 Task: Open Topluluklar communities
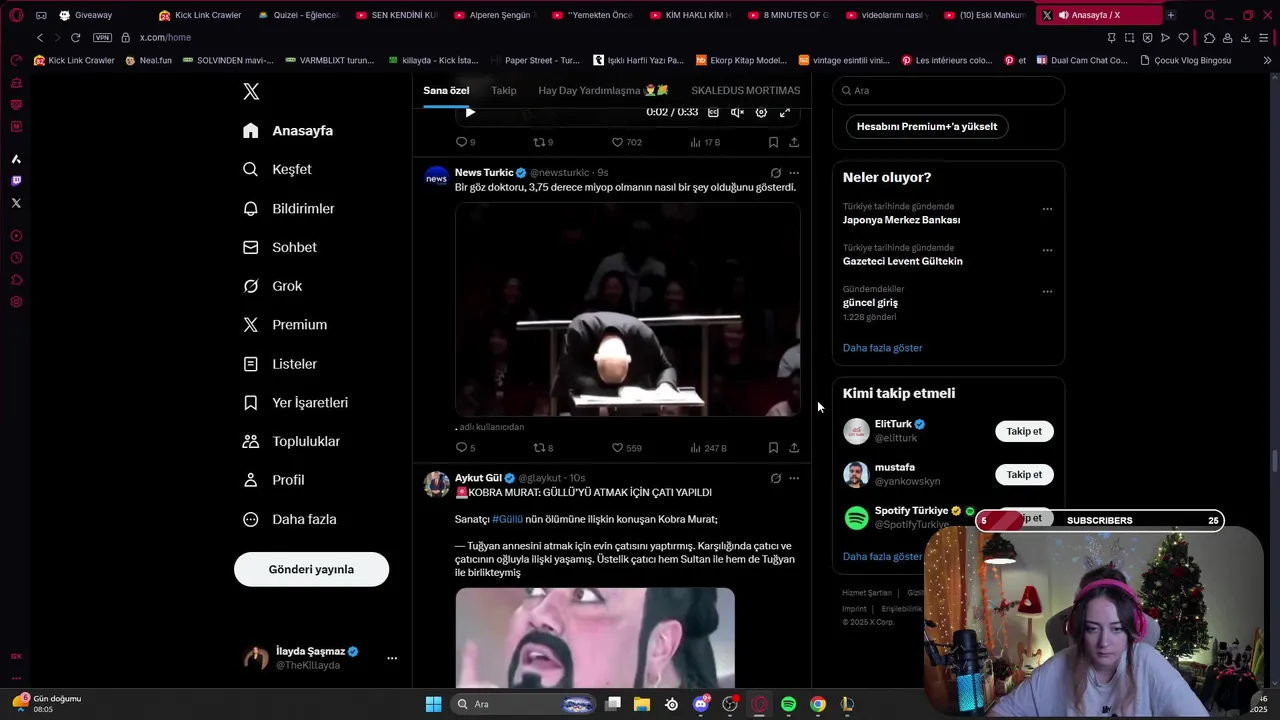tap(292, 441)
